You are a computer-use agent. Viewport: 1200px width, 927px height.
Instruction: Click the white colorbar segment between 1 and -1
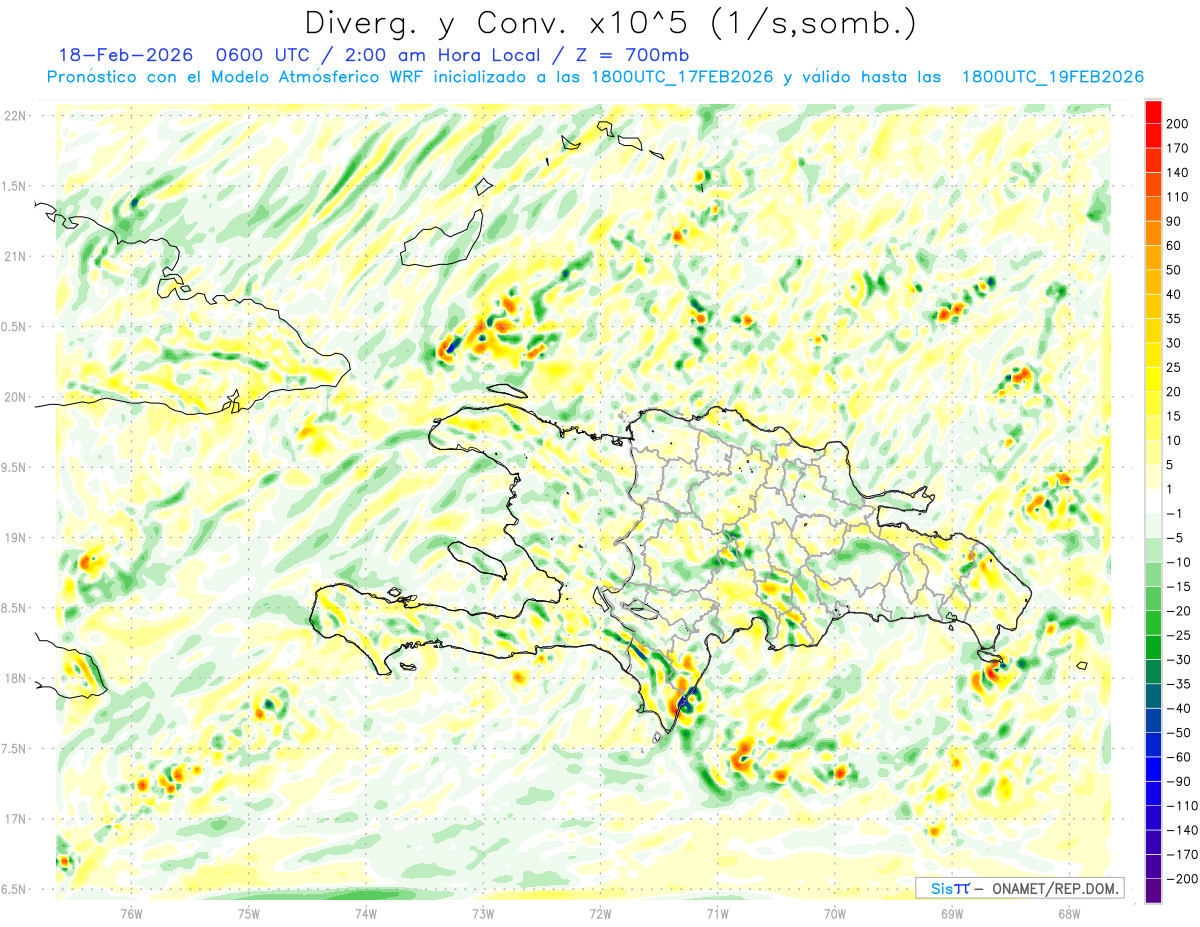pos(1153,502)
